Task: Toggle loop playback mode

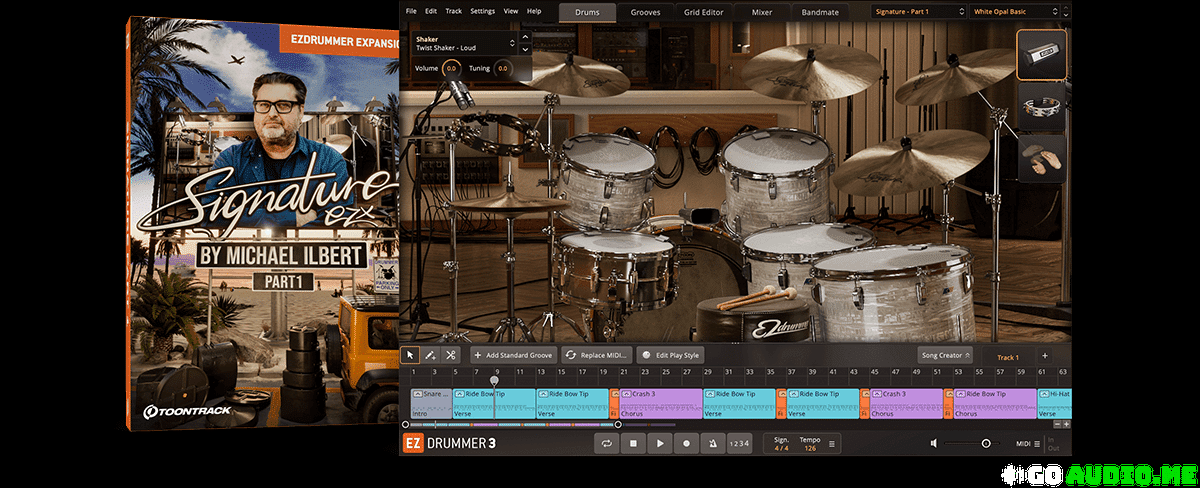Action: (606, 443)
